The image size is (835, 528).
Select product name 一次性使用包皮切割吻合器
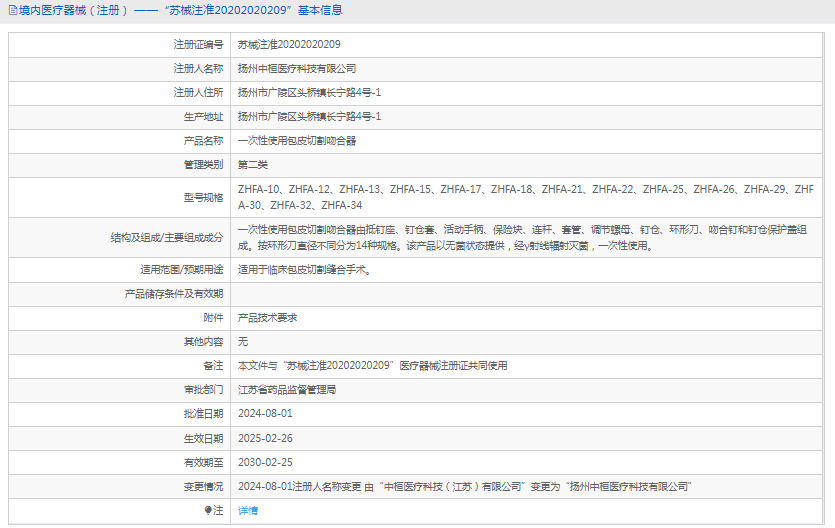tap(297, 141)
